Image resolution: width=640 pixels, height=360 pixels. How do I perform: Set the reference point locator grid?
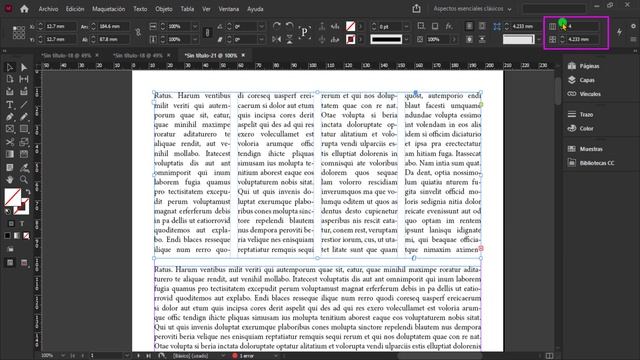(18, 33)
